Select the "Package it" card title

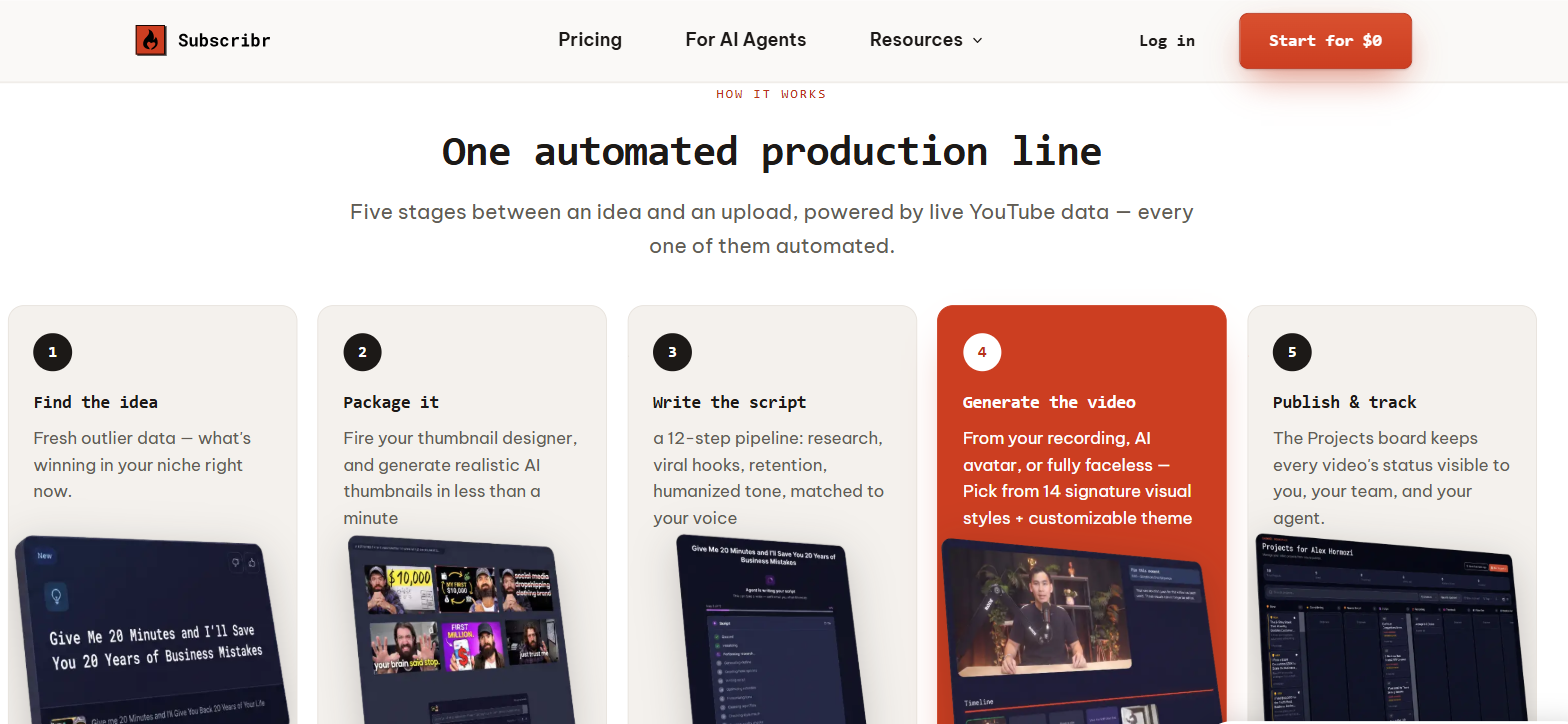391,402
